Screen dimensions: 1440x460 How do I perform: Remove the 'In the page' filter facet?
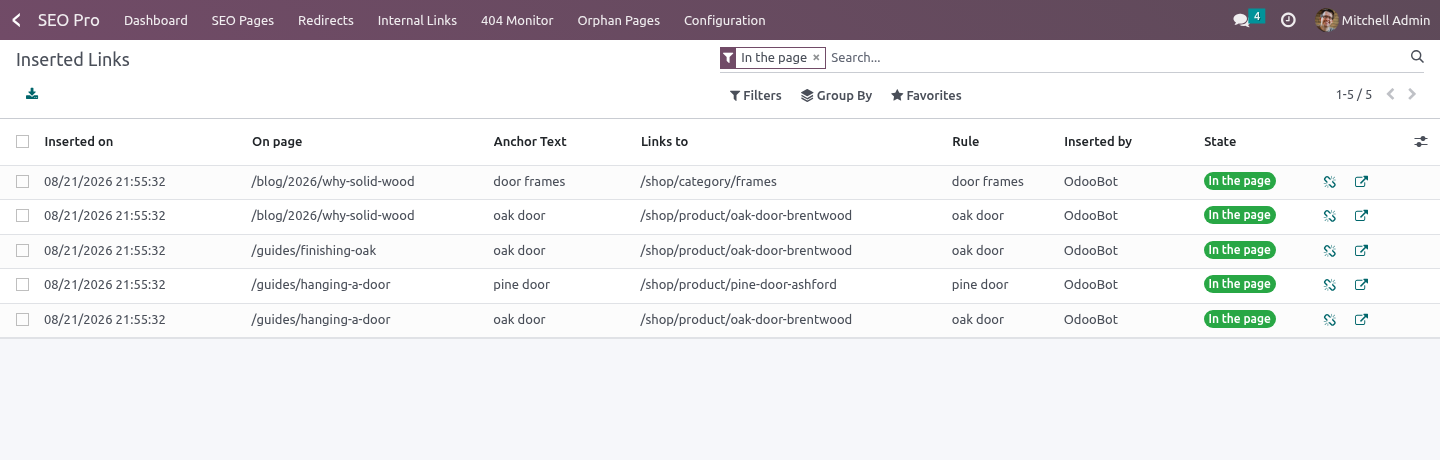(x=816, y=58)
